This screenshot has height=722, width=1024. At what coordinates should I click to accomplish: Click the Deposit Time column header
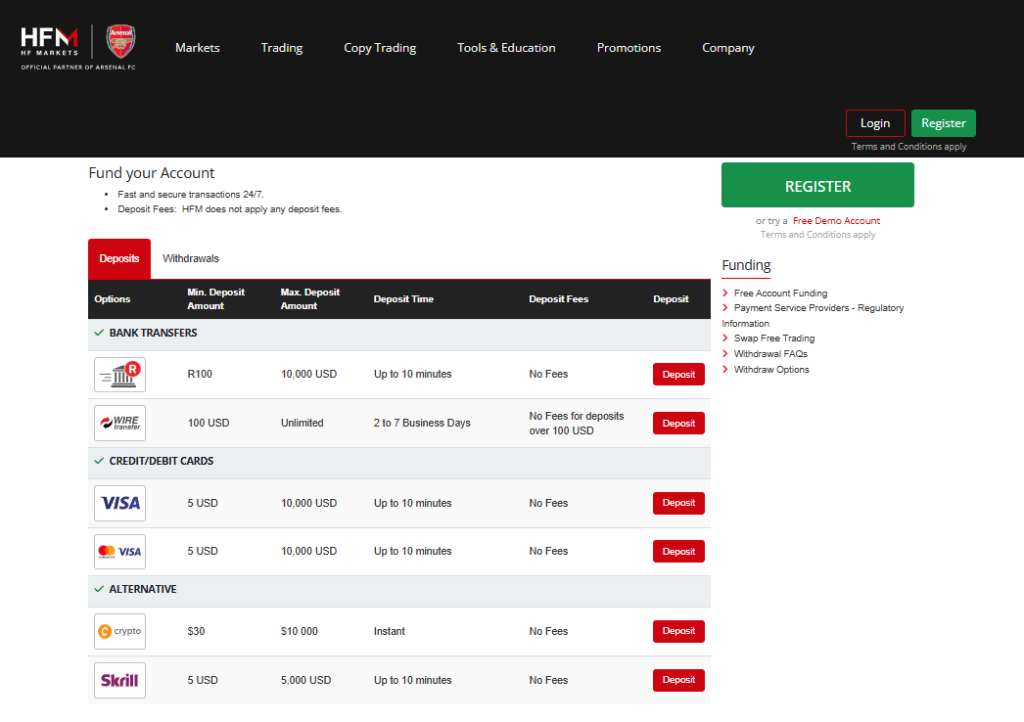(404, 299)
